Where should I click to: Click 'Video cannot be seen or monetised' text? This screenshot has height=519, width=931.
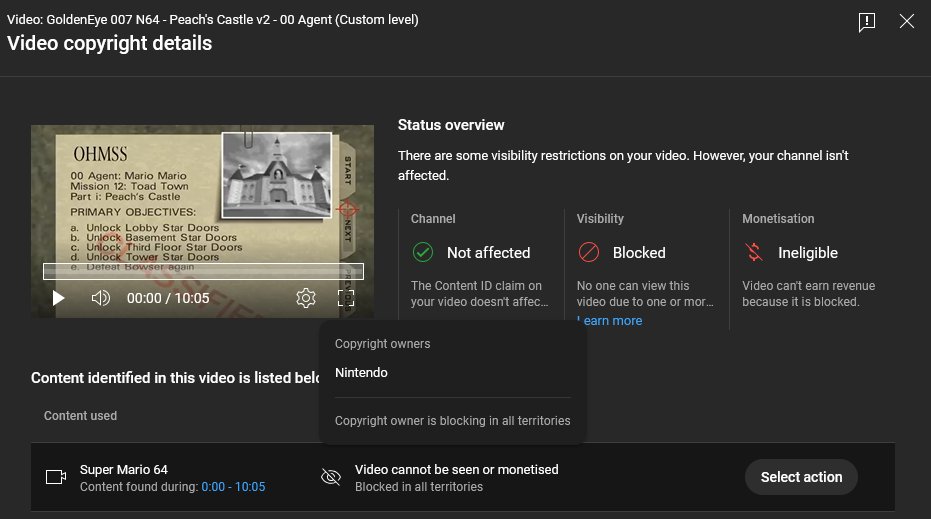[457, 470]
